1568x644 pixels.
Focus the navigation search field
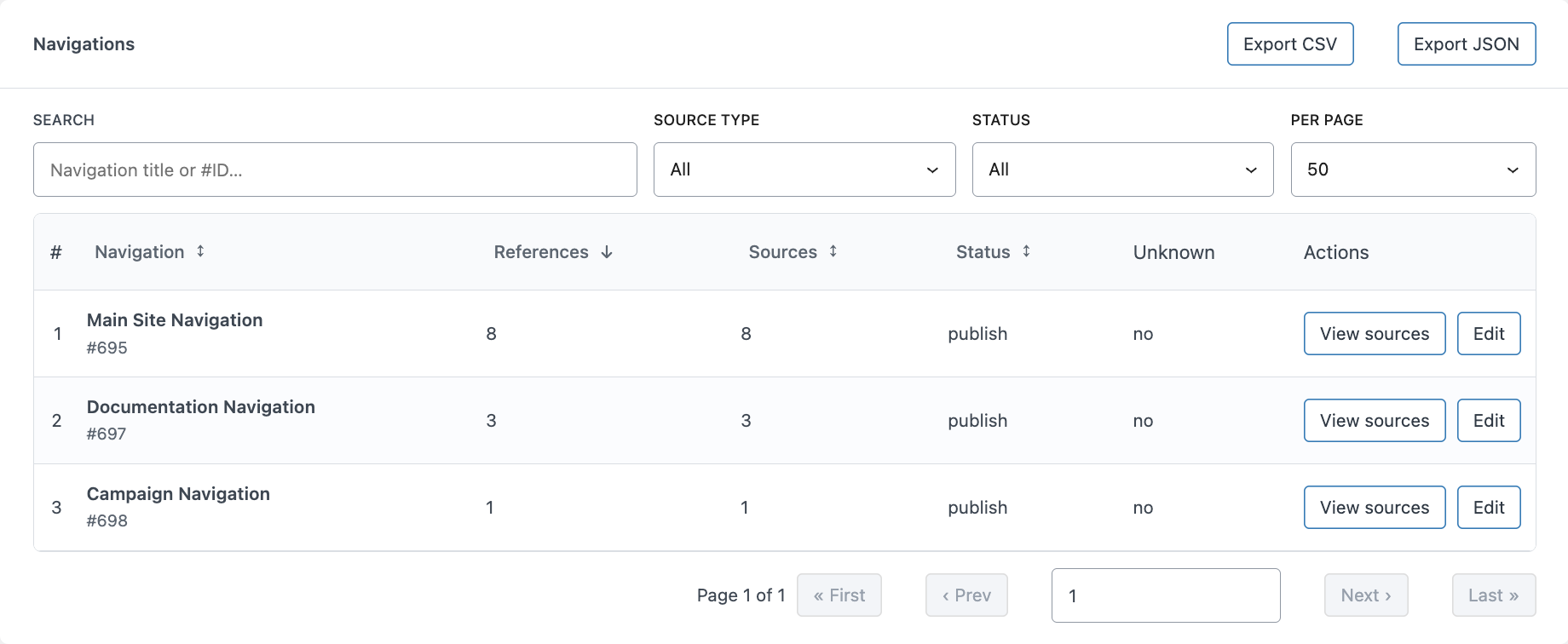(x=335, y=170)
